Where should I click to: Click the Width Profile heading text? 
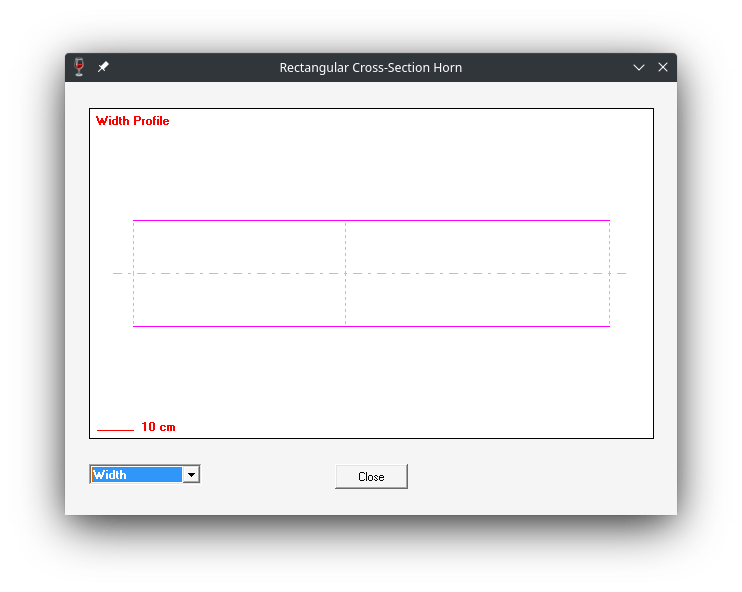tap(132, 121)
